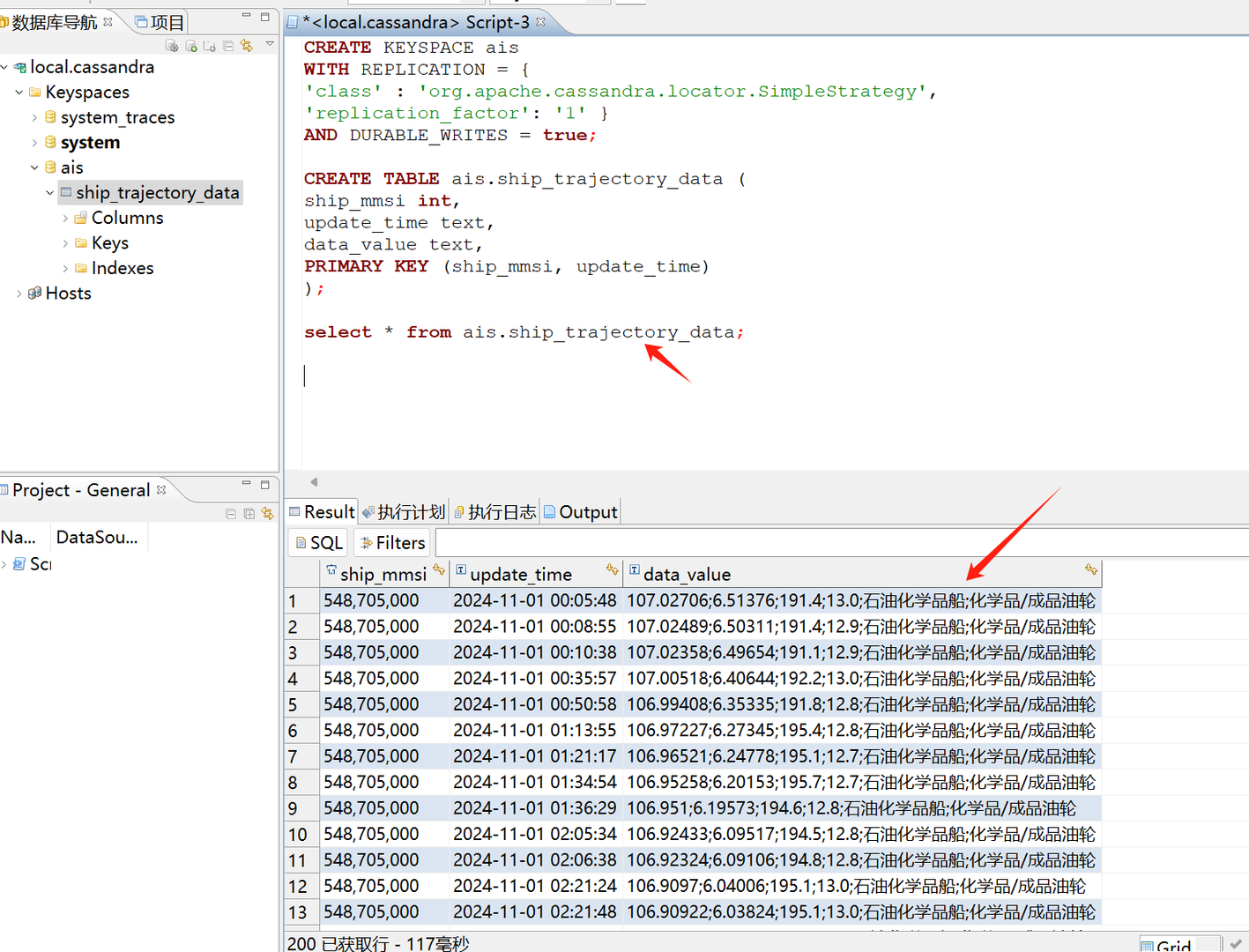Screen dimensions: 1249x952
Task: Select the Columns folder
Action: click(127, 218)
